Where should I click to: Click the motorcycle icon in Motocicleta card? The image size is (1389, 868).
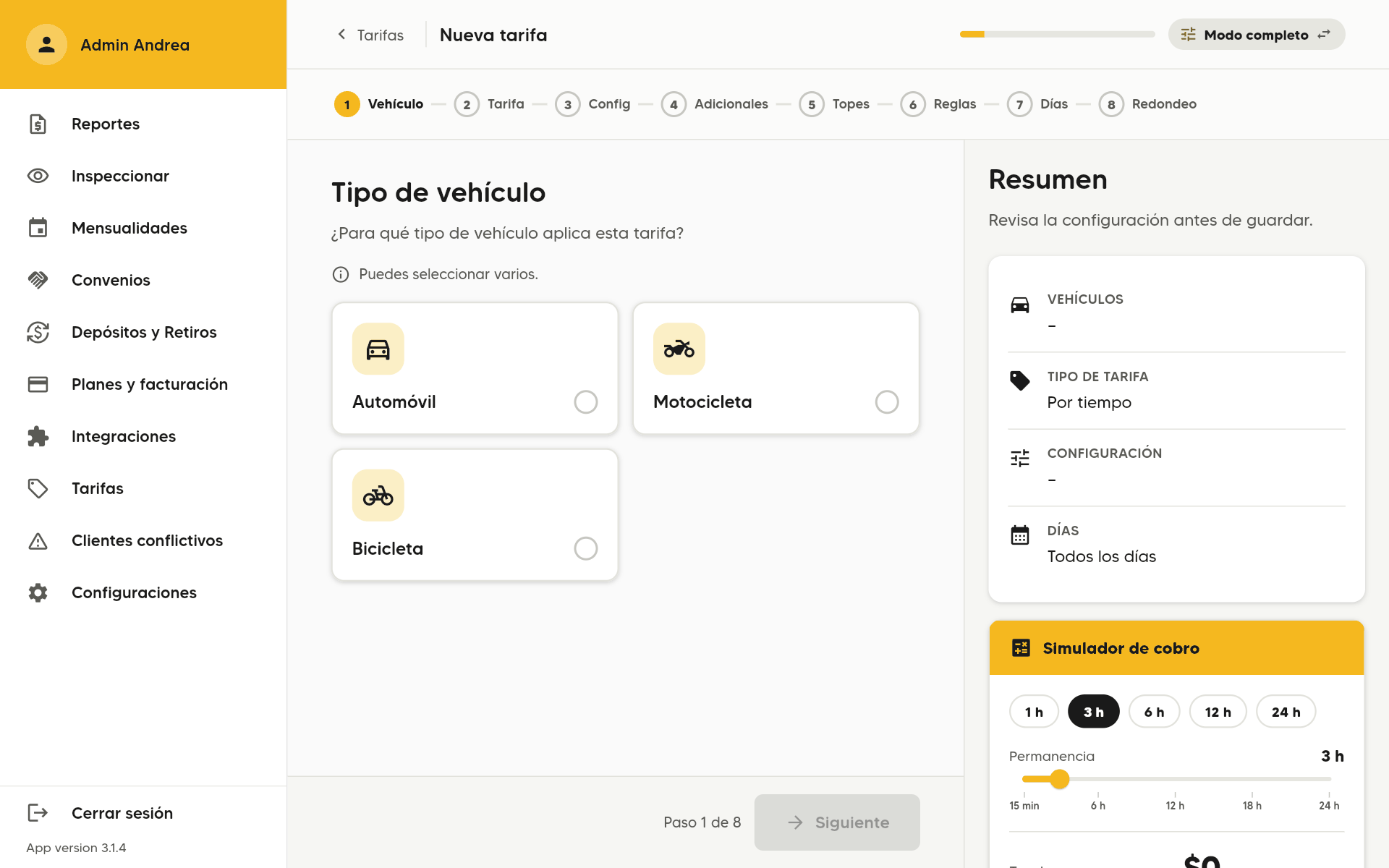pos(679,349)
